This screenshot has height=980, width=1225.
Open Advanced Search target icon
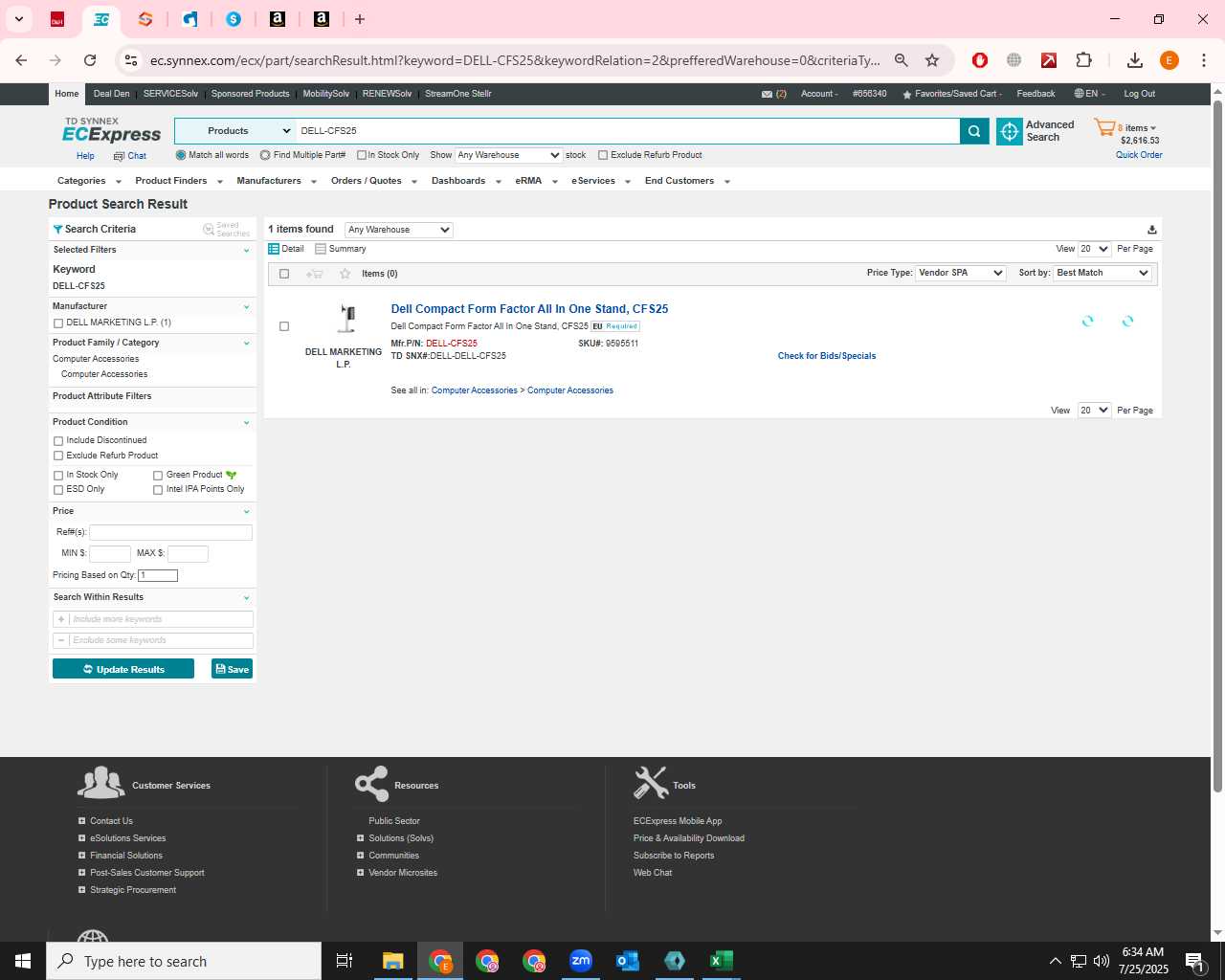(1010, 131)
